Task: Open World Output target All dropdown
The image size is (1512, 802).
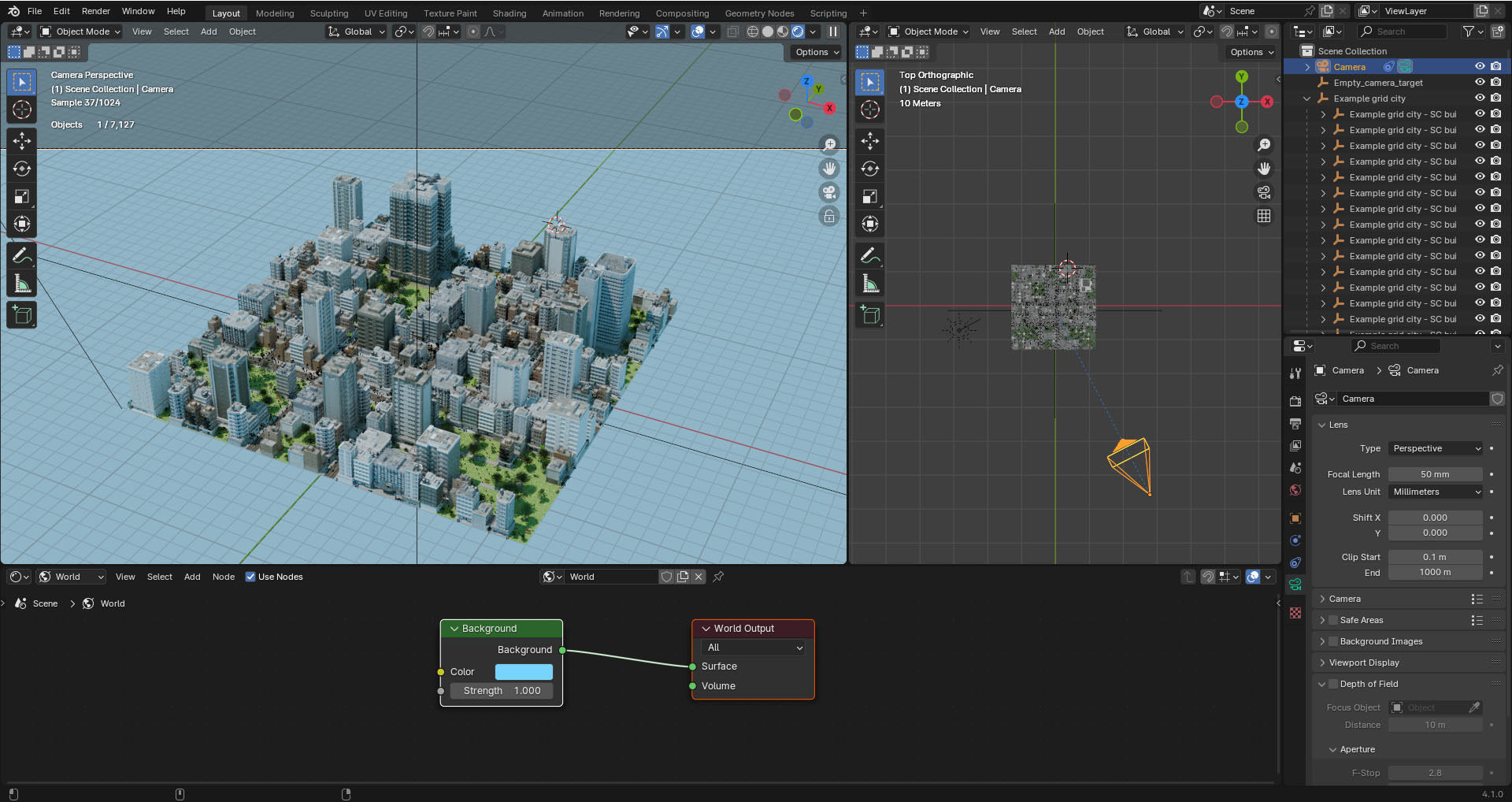Action: coord(754,648)
